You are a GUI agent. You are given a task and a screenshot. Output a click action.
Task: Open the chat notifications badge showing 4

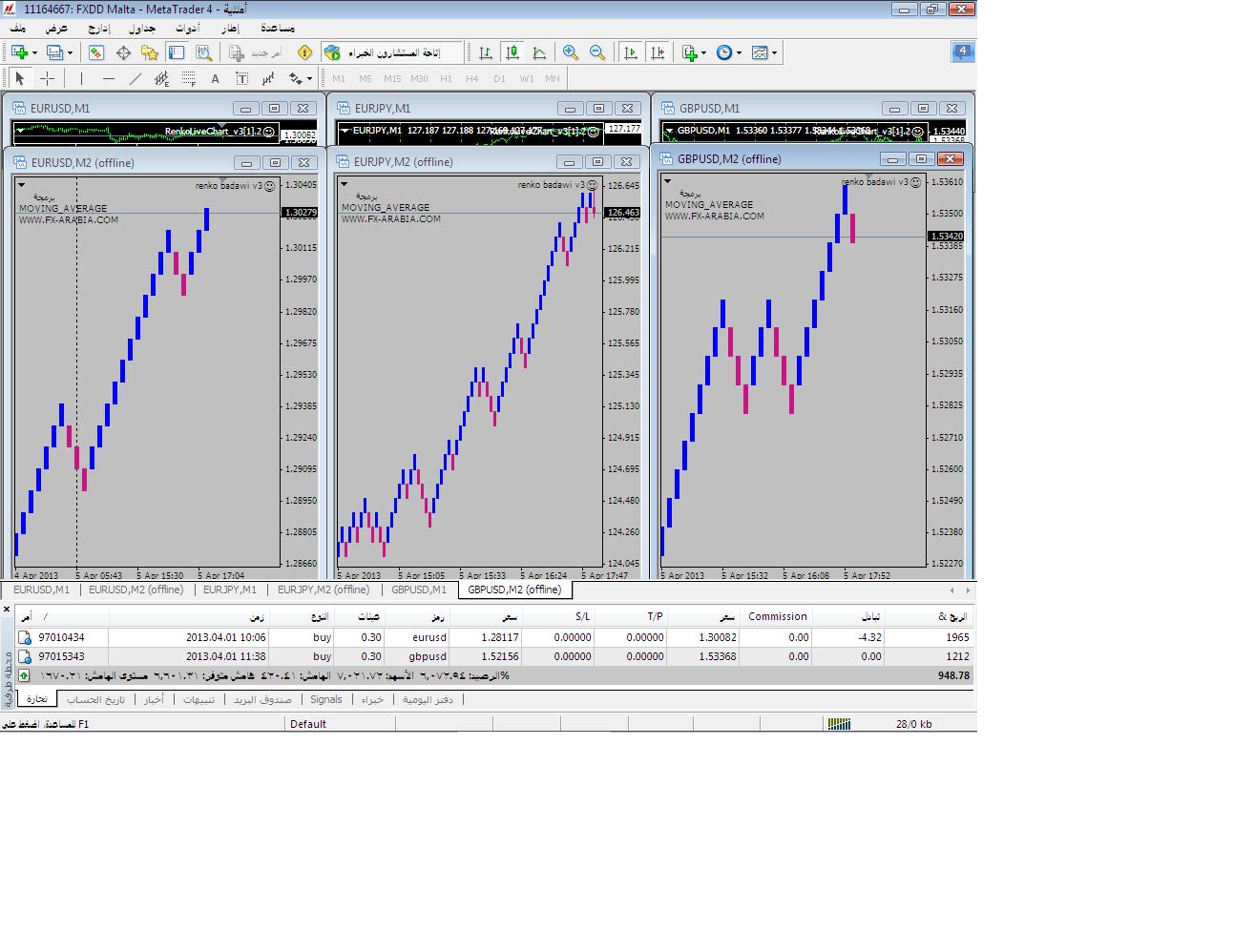coord(963,52)
